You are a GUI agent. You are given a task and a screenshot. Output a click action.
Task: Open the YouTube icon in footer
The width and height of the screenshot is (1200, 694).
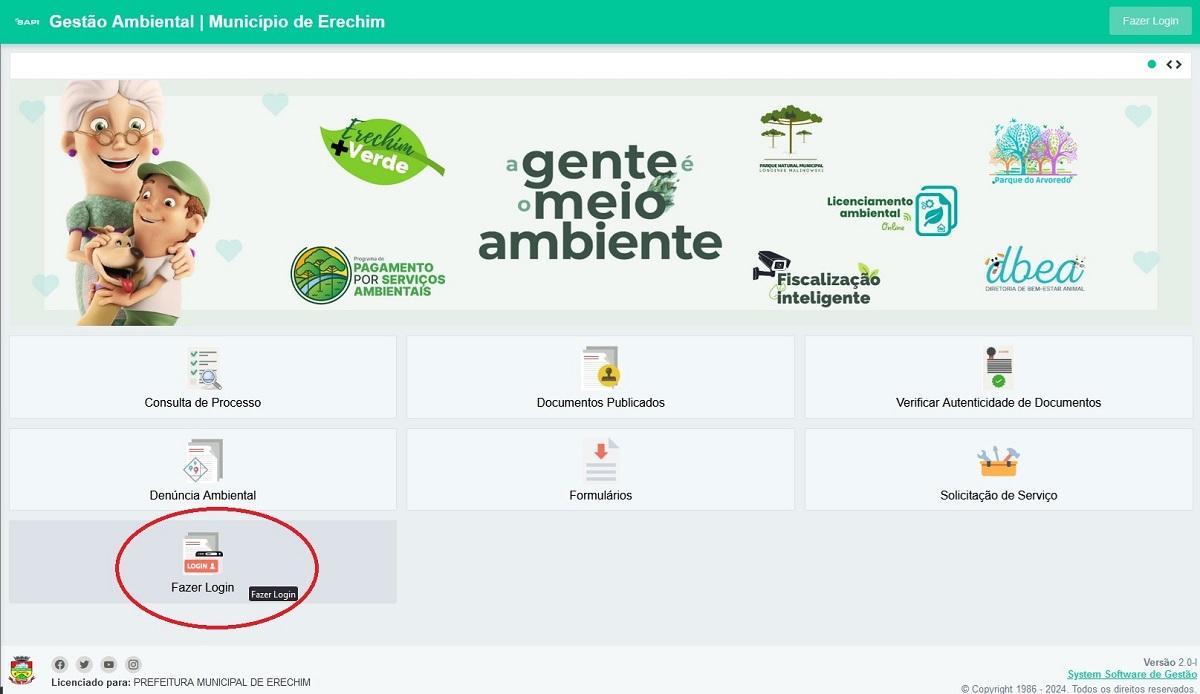[x=109, y=664]
